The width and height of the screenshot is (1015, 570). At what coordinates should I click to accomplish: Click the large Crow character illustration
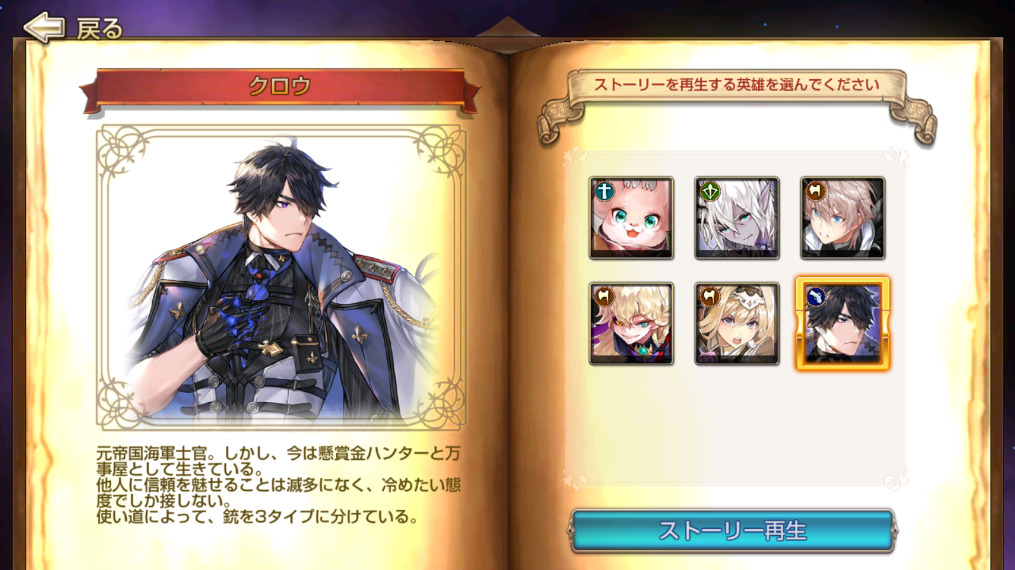point(281,278)
